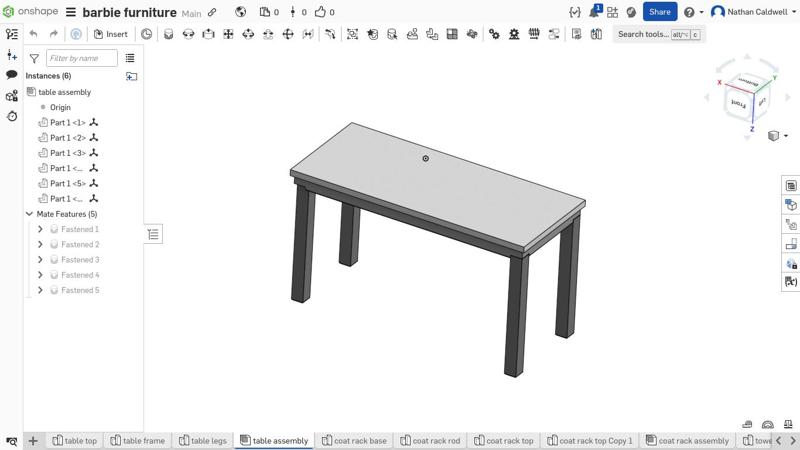Select the Planar mate tool
This screenshot has width=800, height=450.
[x=228, y=34]
